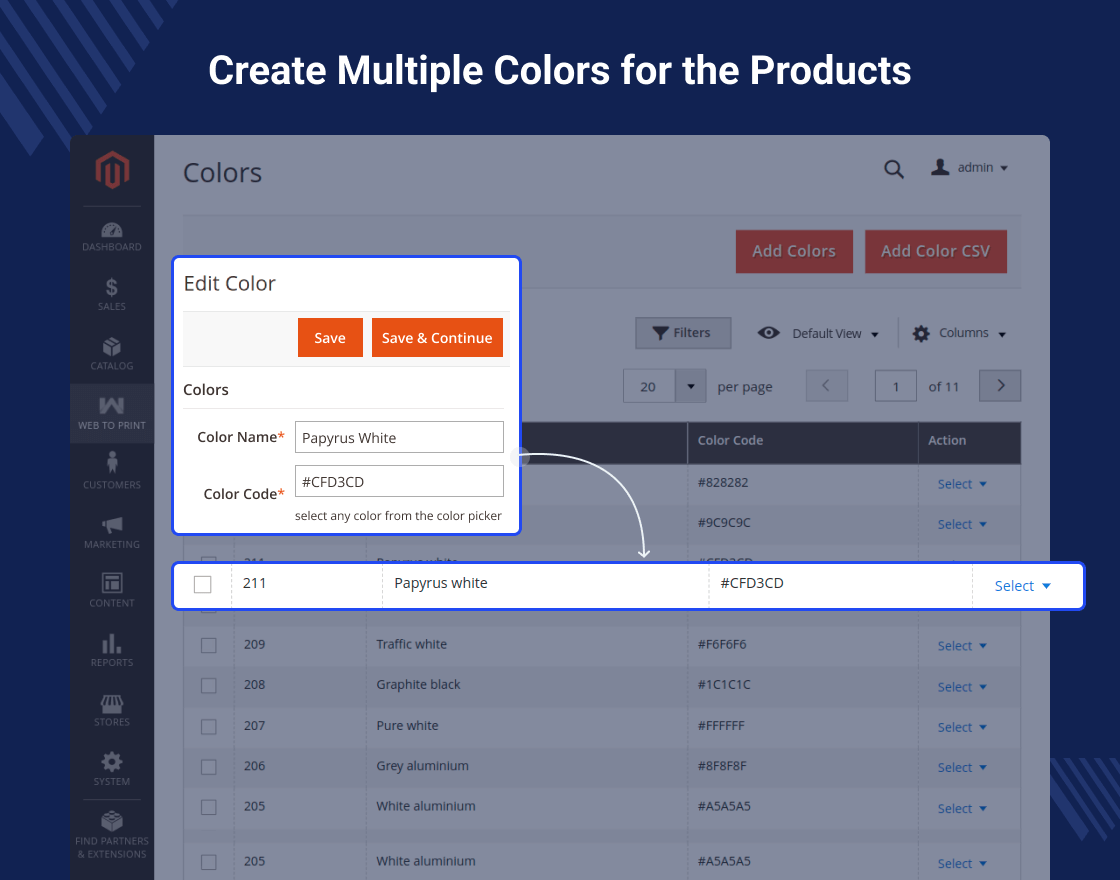Open Select action for Graphite black
Image resolution: width=1120 pixels, height=880 pixels.
961,687
